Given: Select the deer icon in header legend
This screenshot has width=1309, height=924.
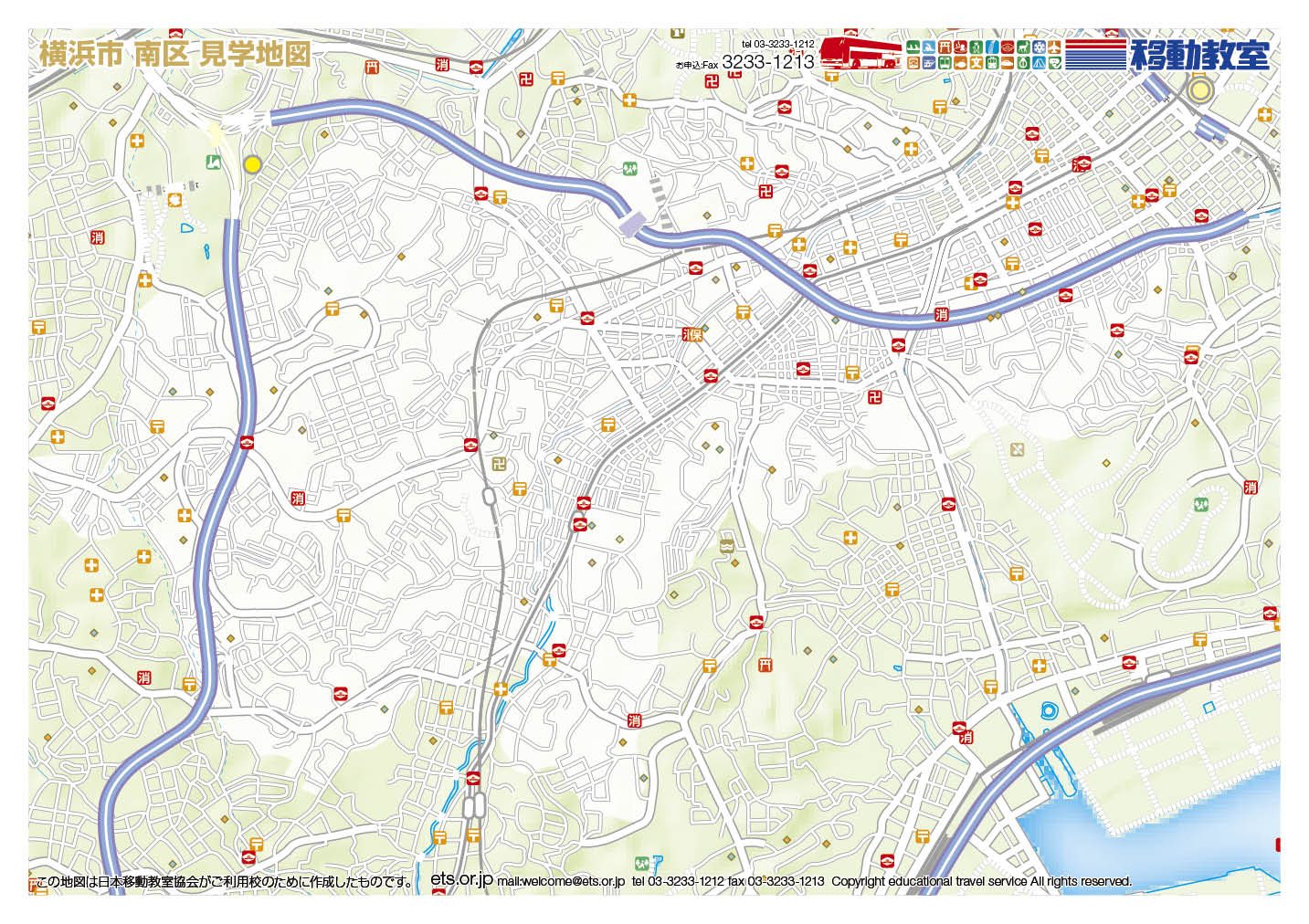Looking at the screenshot, I should pyautogui.click(x=1023, y=47).
